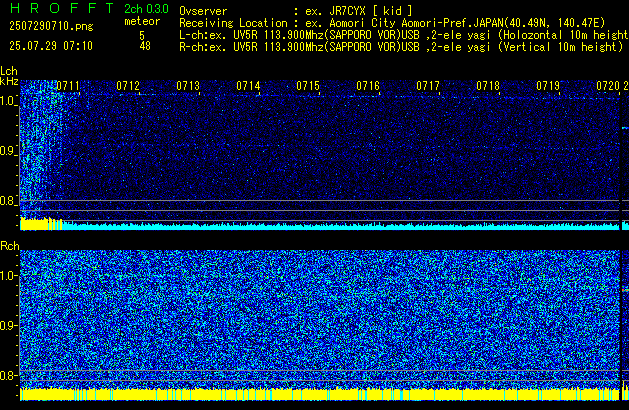Click the 0715 time marker

coord(308,86)
